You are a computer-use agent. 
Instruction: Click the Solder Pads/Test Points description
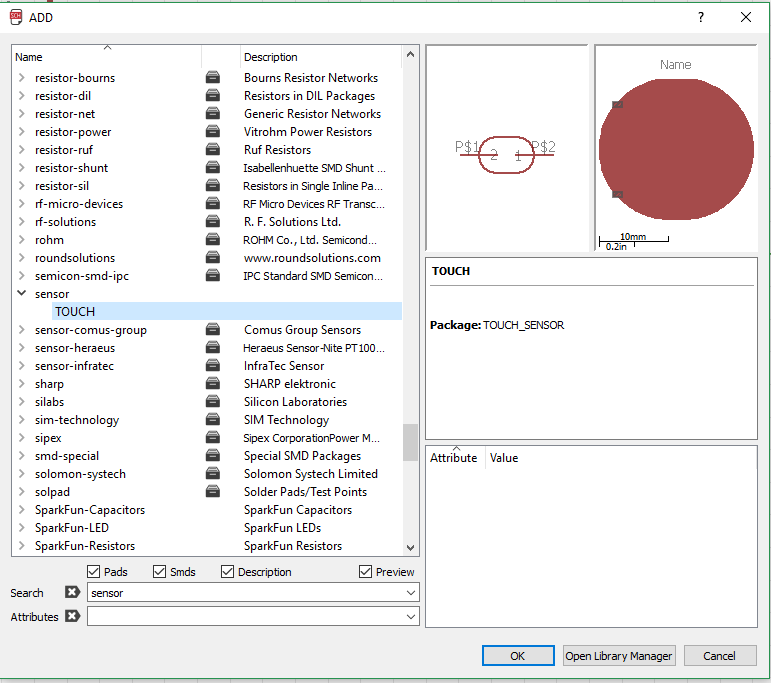[305, 492]
